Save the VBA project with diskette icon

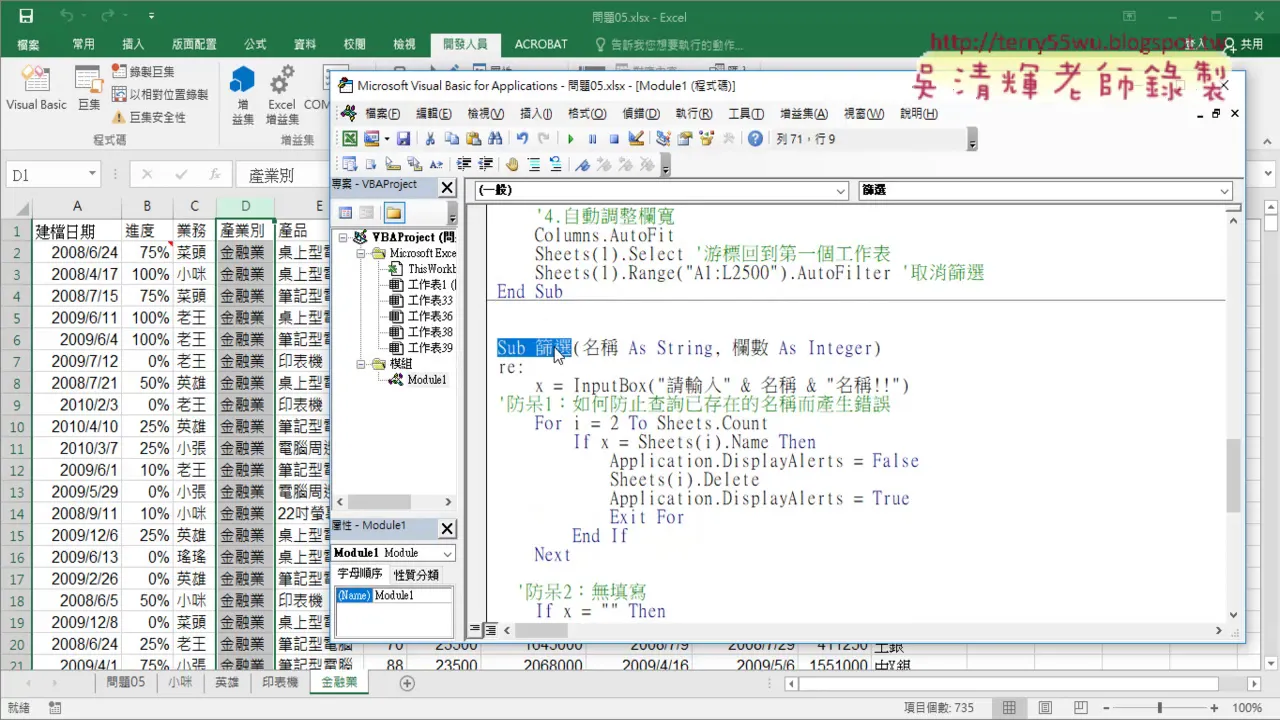point(403,139)
